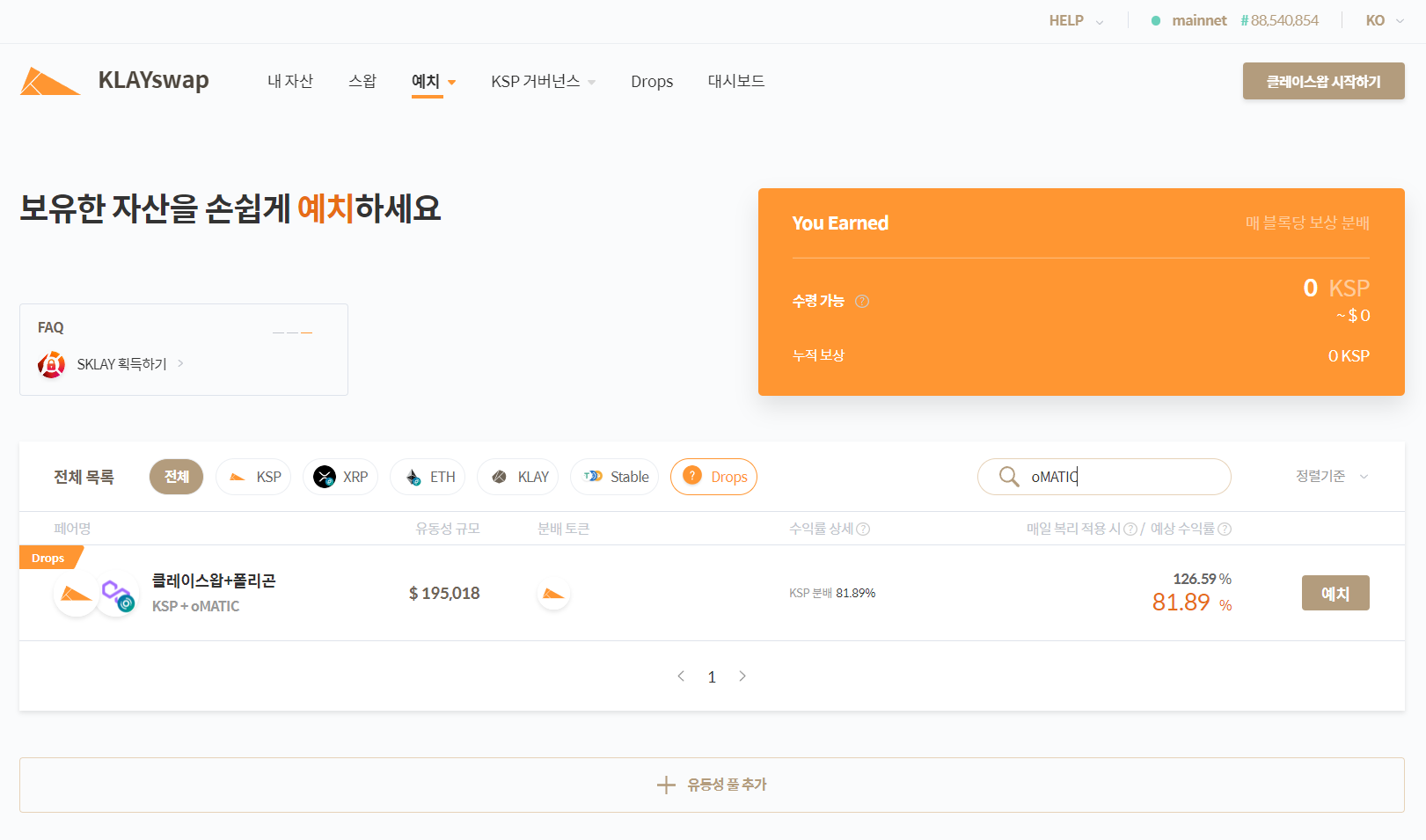Filter the list by XRP
The height and width of the screenshot is (840, 1426).
(x=340, y=477)
